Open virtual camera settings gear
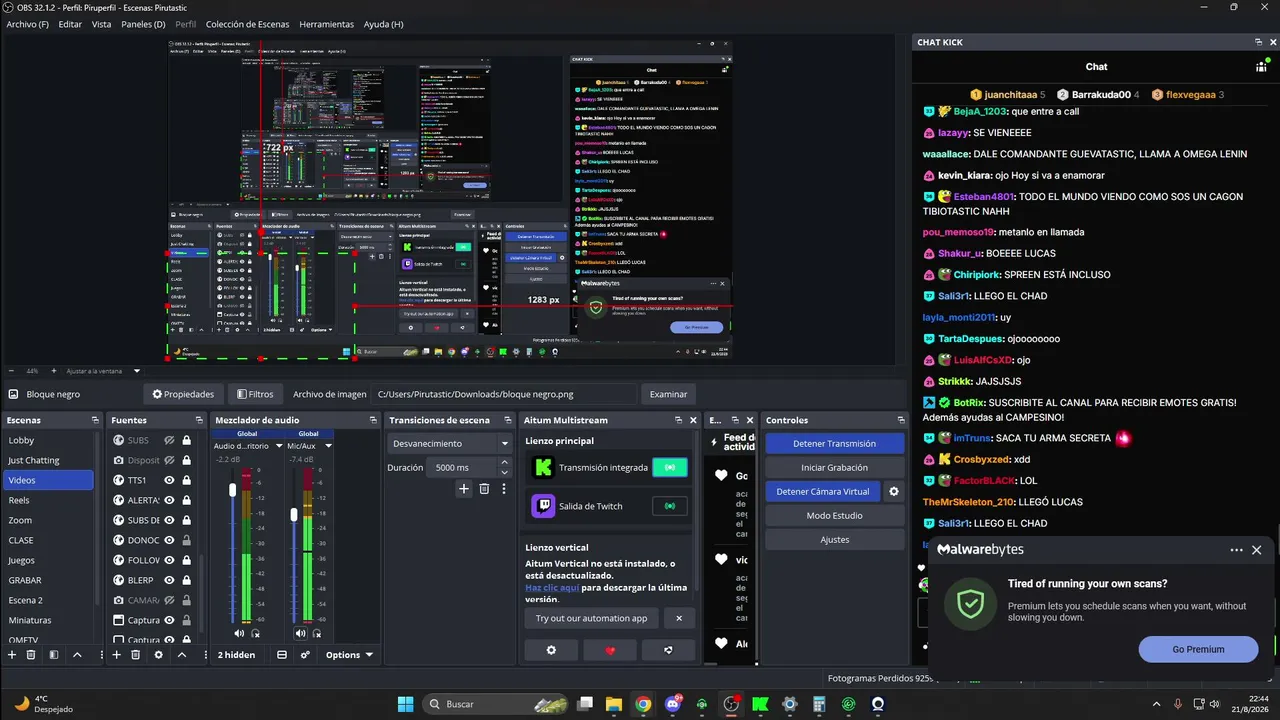Image resolution: width=1280 pixels, height=720 pixels. pos(894,492)
